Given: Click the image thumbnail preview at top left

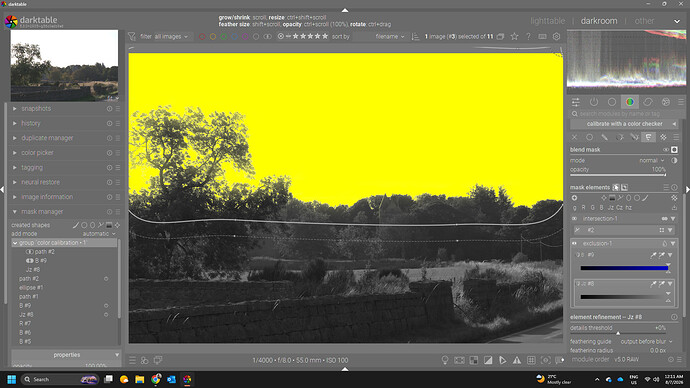Looking at the screenshot, I should tap(64, 66).
